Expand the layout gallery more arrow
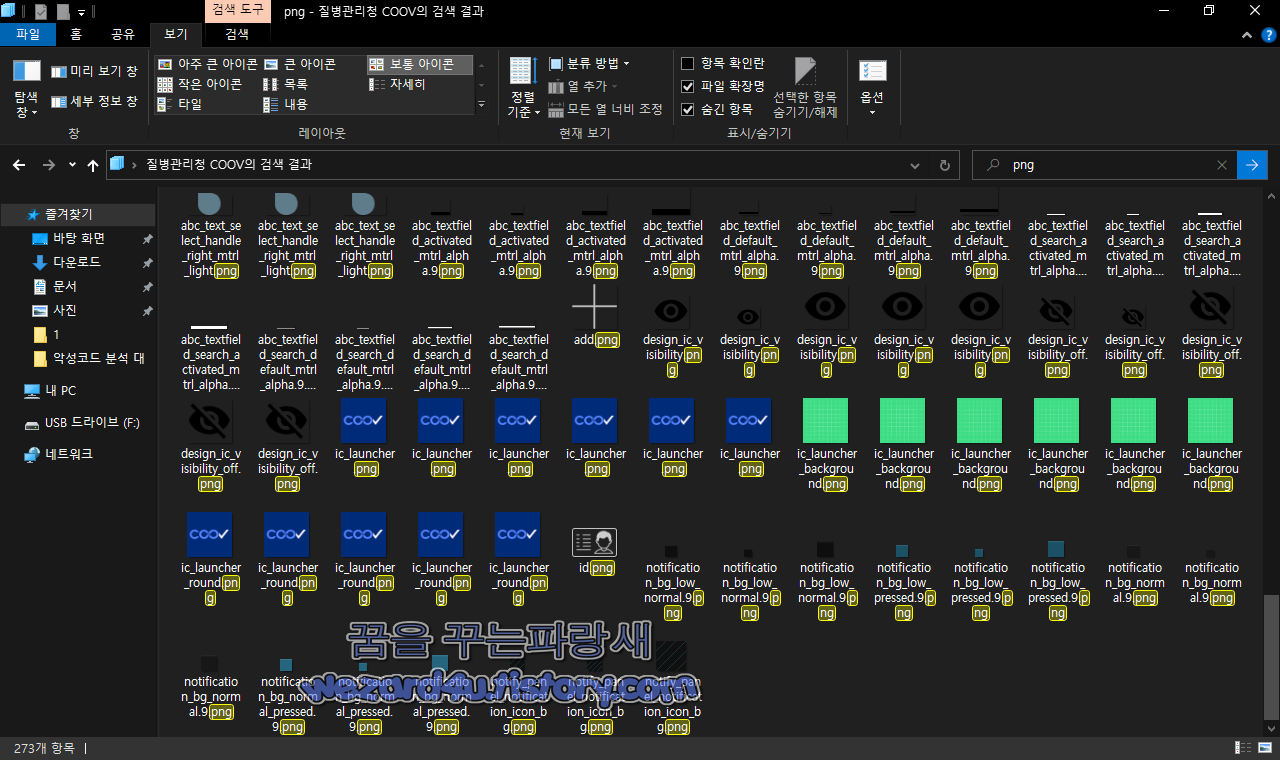This screenshot has width=1280, height=760. coord(481,104)
